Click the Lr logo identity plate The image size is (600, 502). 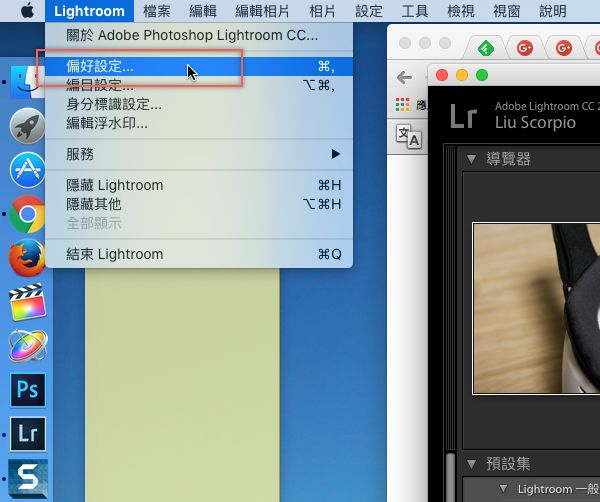[464, 116]
